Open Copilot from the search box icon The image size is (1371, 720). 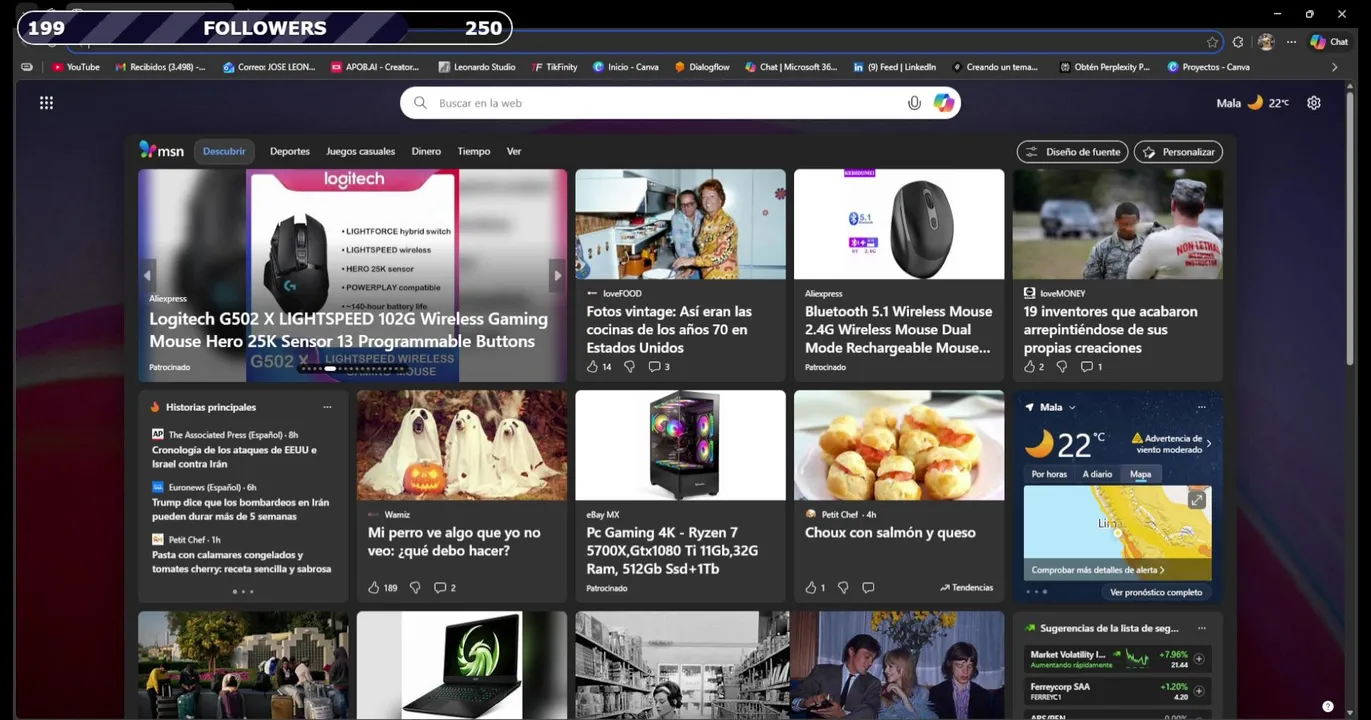click(x=943, y=103)
